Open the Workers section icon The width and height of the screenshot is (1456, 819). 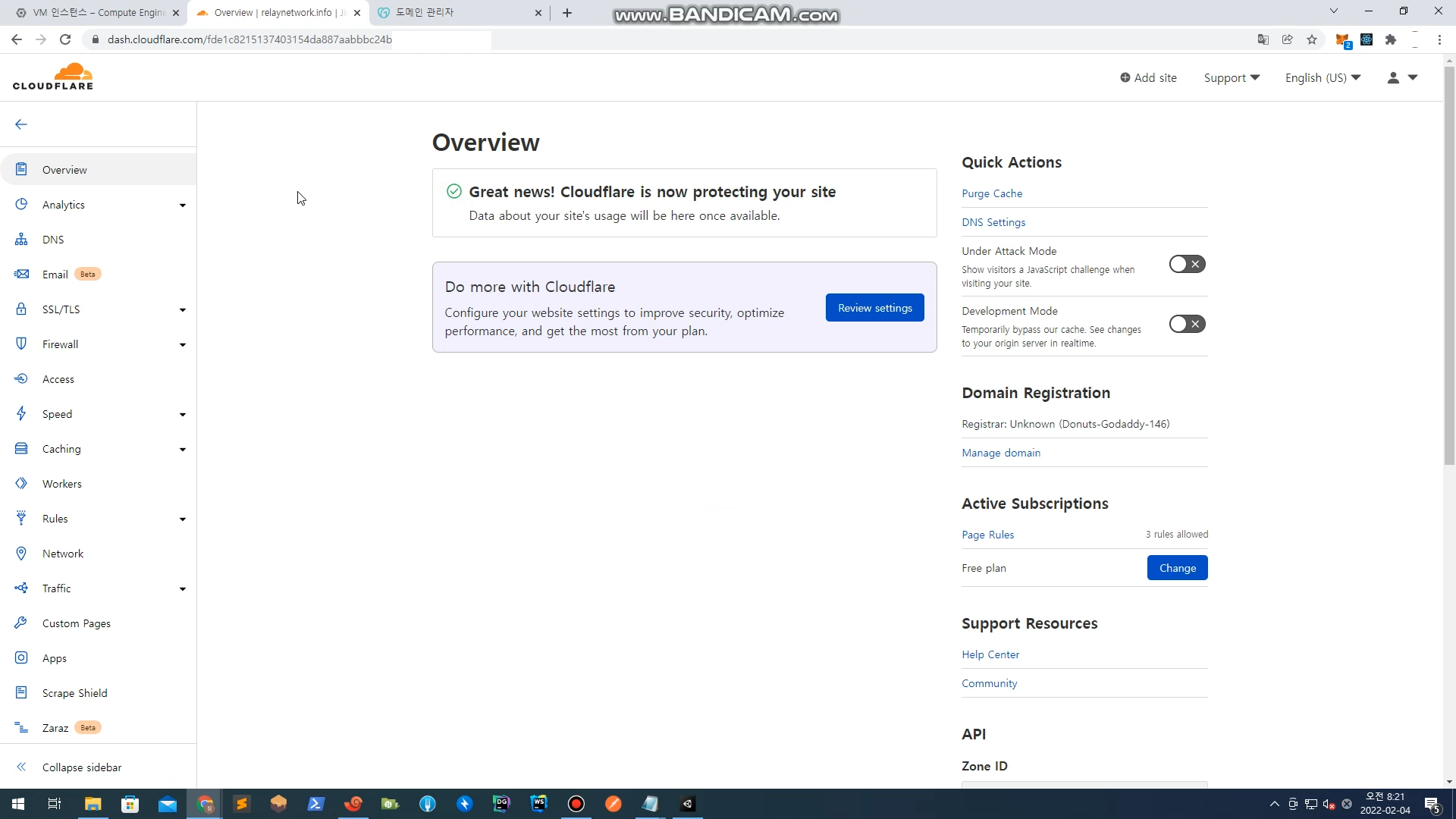coord(21,484)
